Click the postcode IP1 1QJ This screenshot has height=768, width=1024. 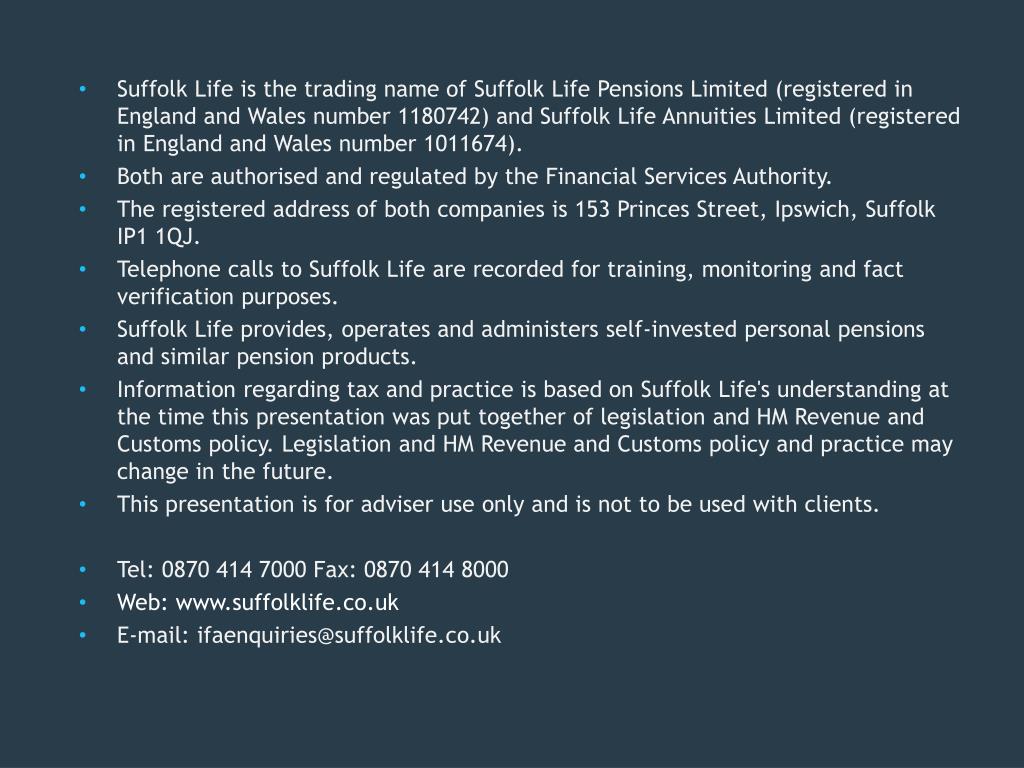point(155,236)
